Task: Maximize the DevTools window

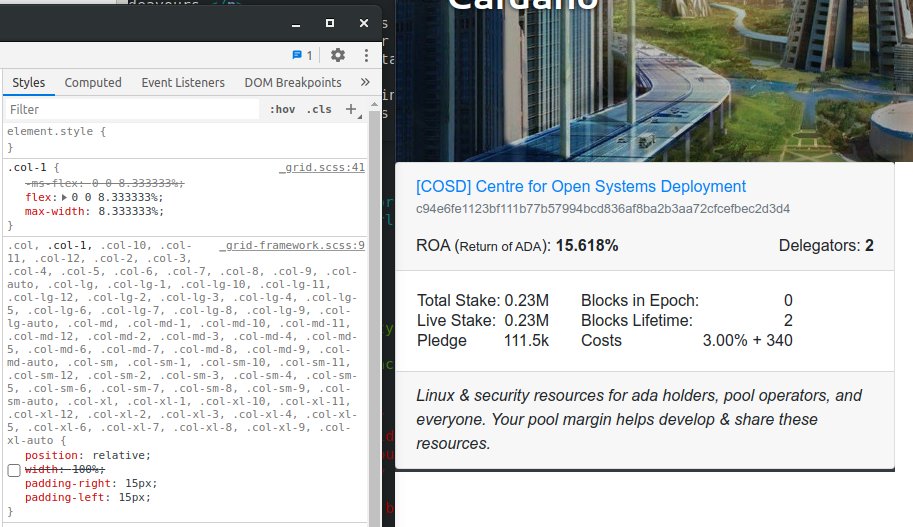Action: click(330, 23)
